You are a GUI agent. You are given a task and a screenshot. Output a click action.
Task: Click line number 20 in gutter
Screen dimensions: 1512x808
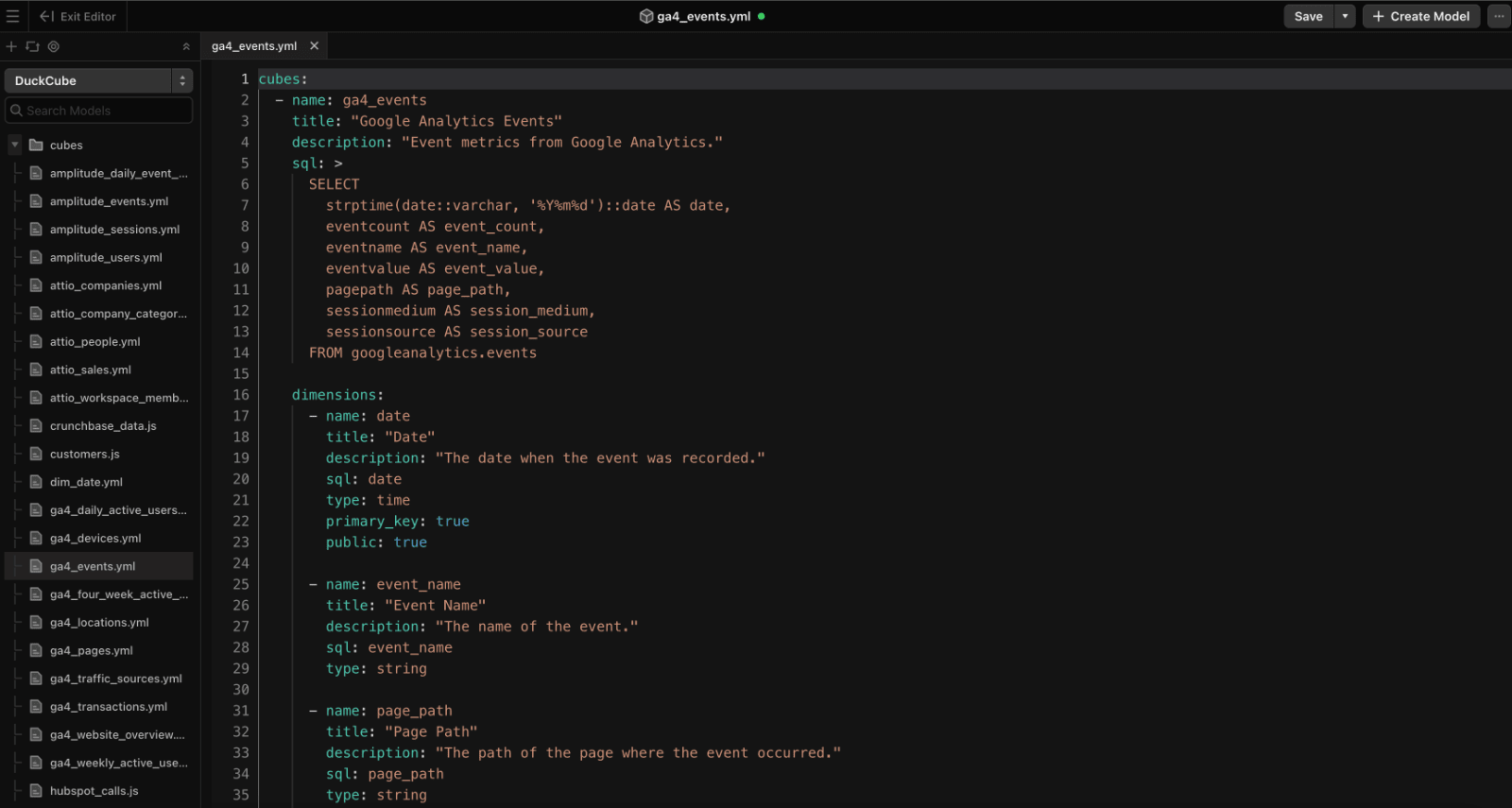pyautogui.click(x=241, y=479)
